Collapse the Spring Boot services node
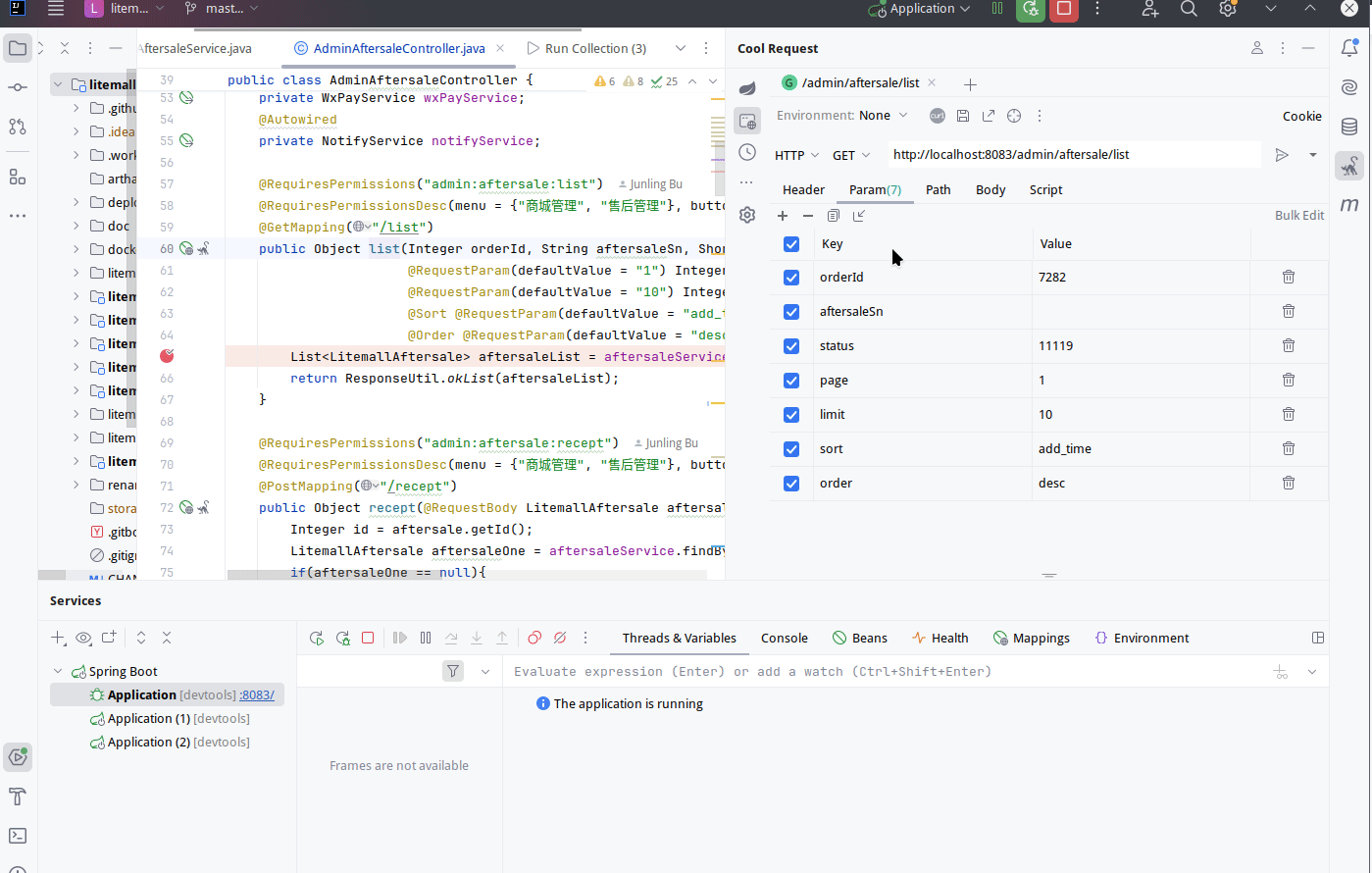 [58, 672]
